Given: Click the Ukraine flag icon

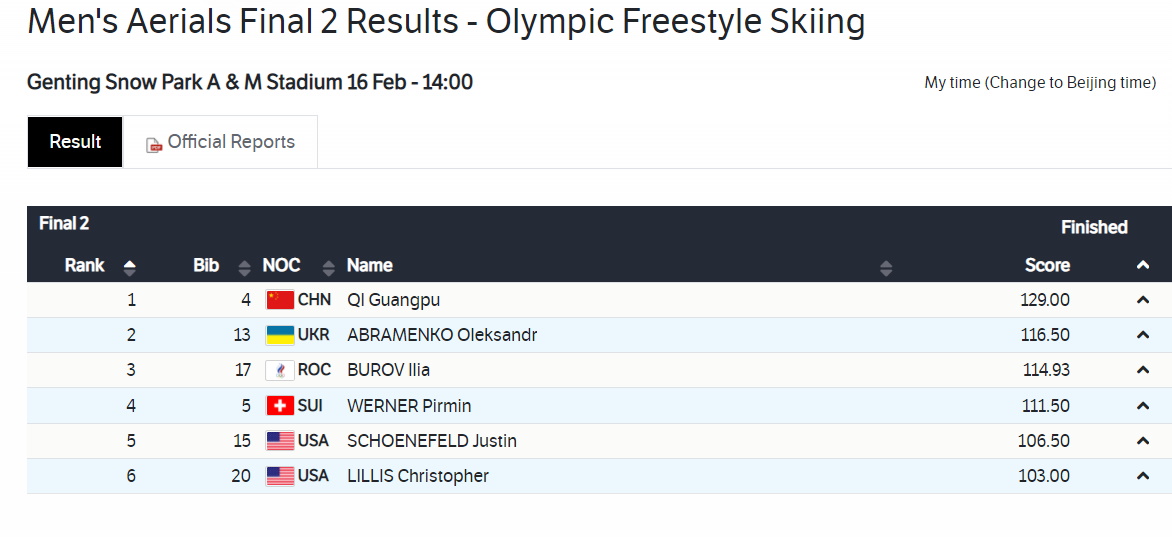Looking at the screenshot, I should (280, 335).
